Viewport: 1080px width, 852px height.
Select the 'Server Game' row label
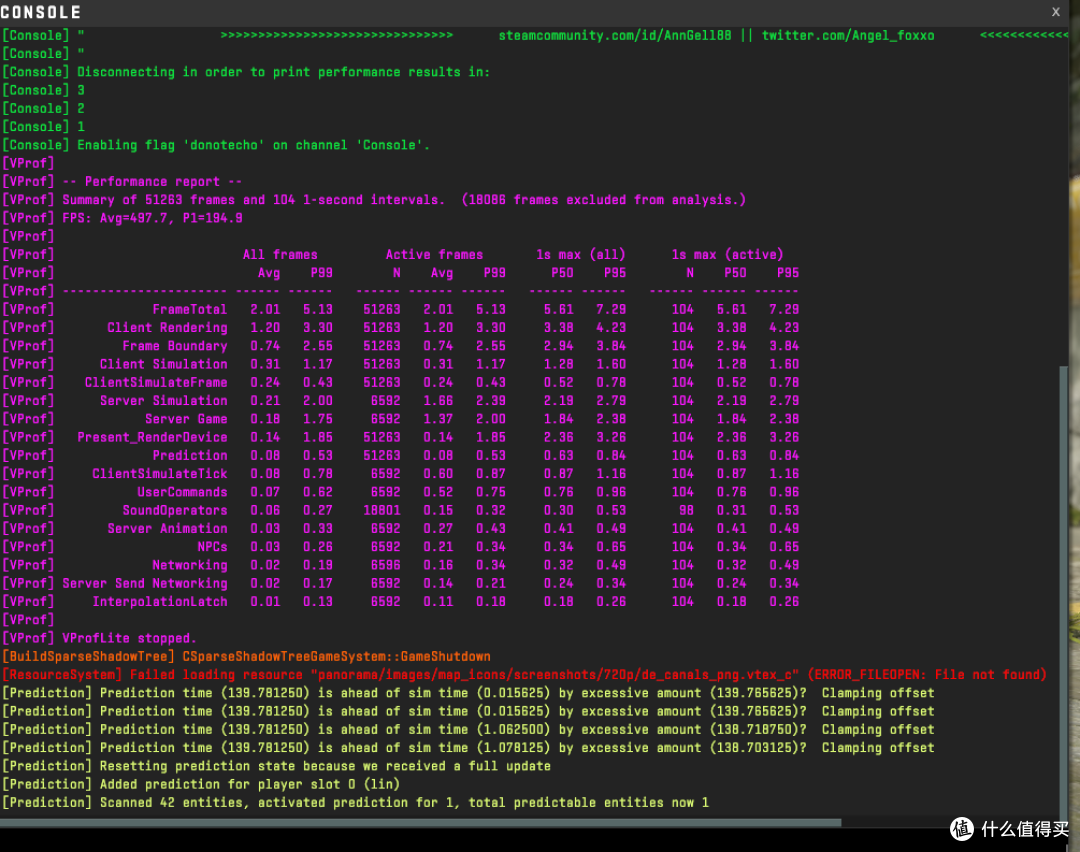coord(186,419)
